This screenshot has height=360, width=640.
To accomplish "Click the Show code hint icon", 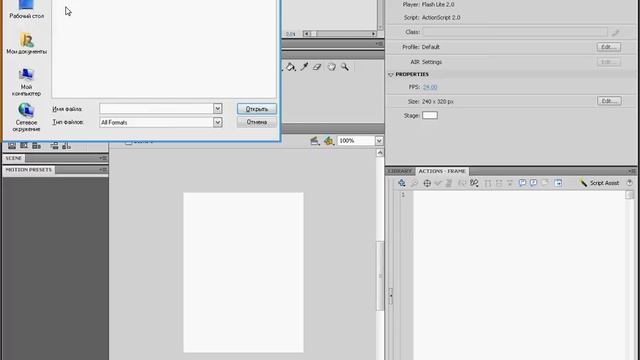I will pos(462,183).
